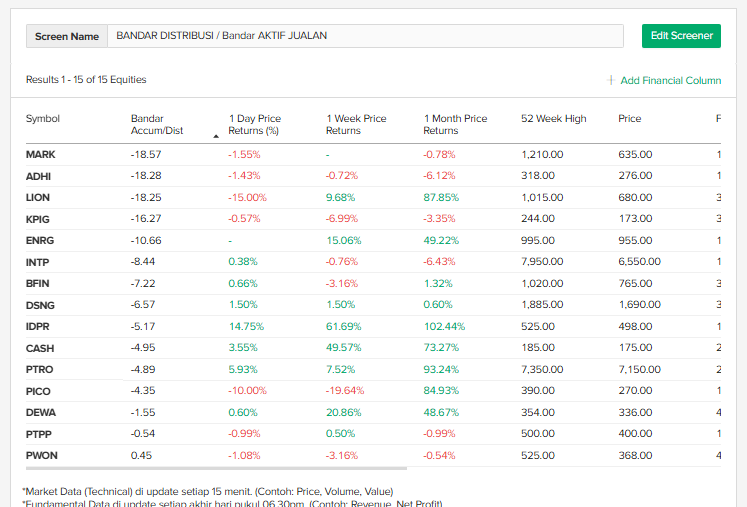Click the Screen Name input field
Viewport: 747px width, 507px height.
pos(365,36)
